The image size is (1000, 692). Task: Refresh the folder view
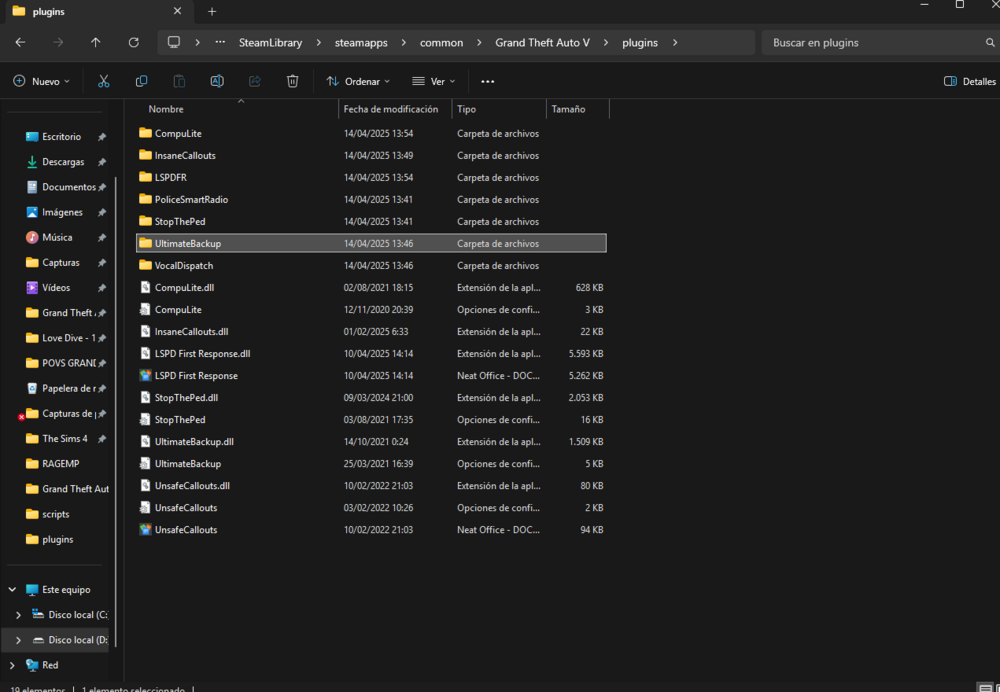[133, 42]
